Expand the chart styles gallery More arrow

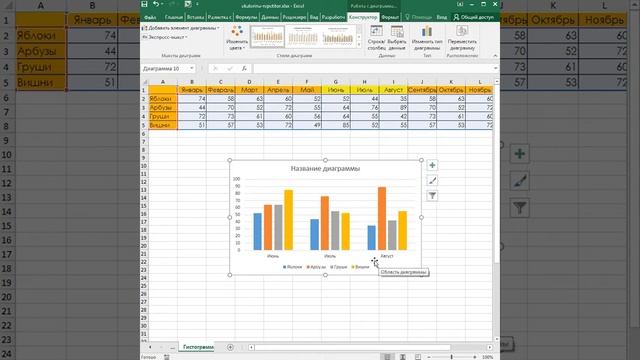pos(359,45)
